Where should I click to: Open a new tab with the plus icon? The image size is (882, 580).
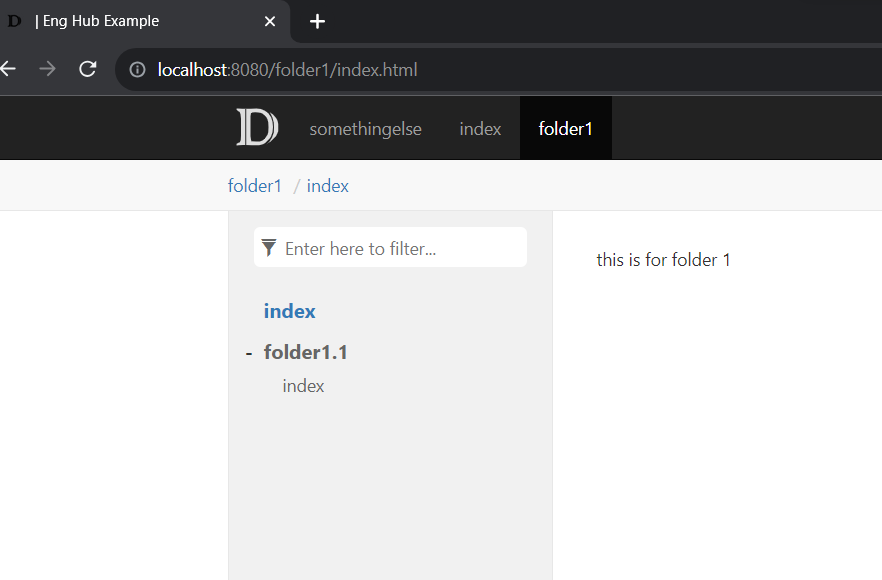(317, 20)
